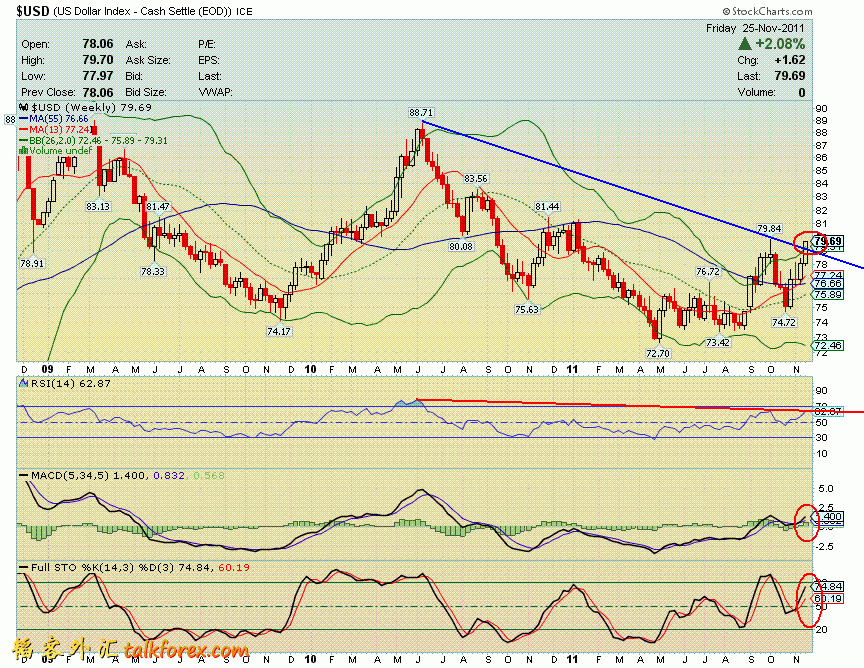The width and height of the screenshot is (864, 668).
Task: Click the small icon before RSI(14) label
Action: [24, 383]
